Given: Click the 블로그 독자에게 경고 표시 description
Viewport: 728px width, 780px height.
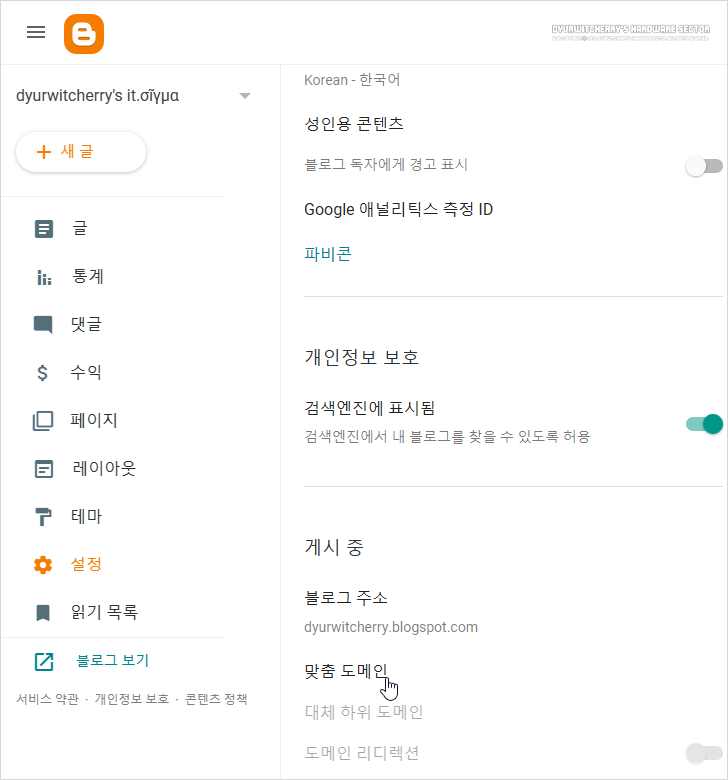Looking at the screenshot, I should click(x=386, y=165).
